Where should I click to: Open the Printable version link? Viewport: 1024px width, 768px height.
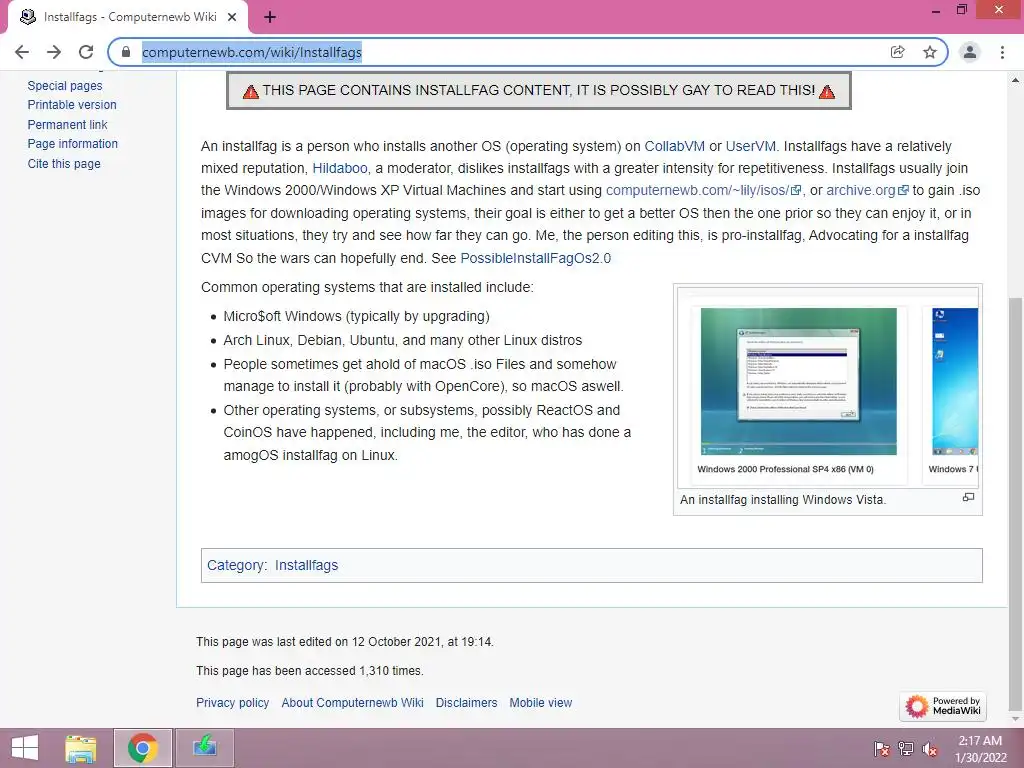click(x=72, y=104)
